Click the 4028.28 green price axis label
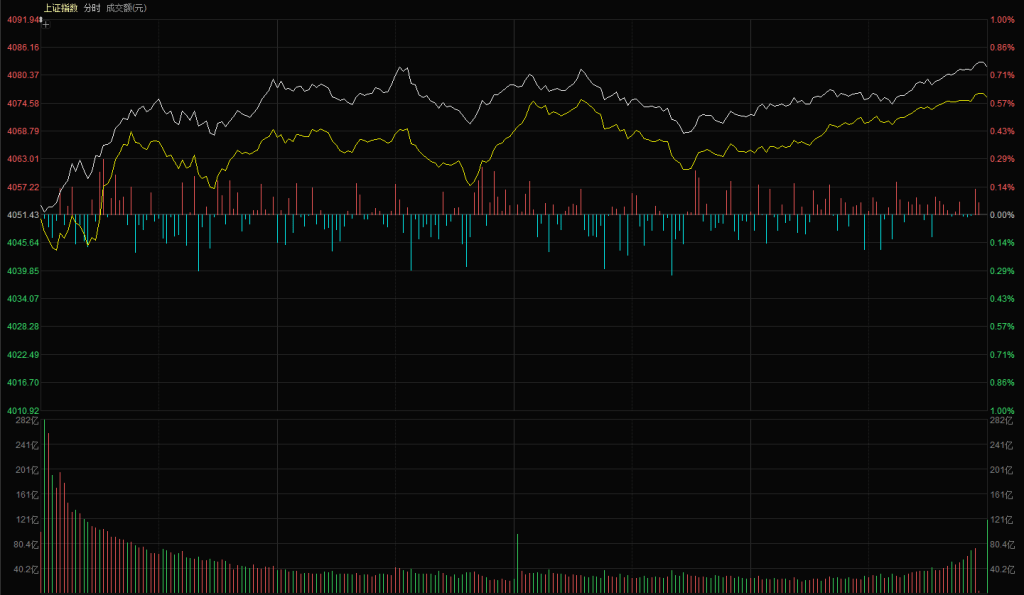 pyautogui.click(x=21, y=326)
